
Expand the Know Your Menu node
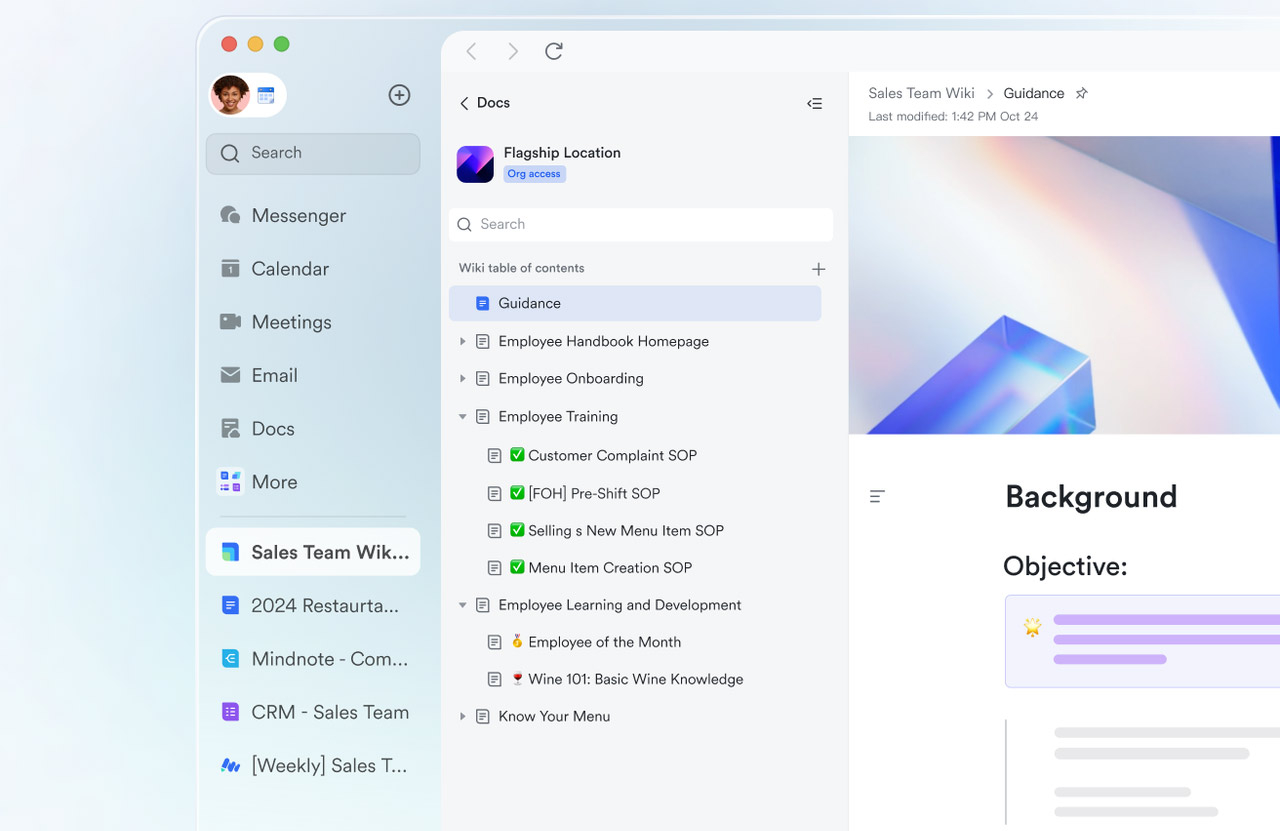tap(462, 717)
